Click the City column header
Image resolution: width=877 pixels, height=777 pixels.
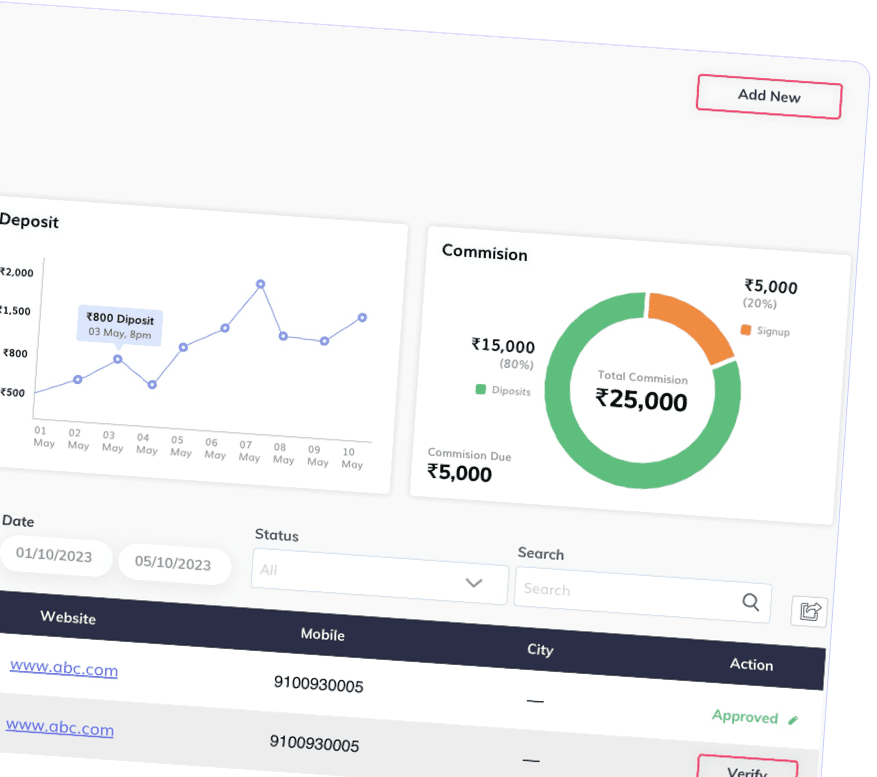coord(540,649)
